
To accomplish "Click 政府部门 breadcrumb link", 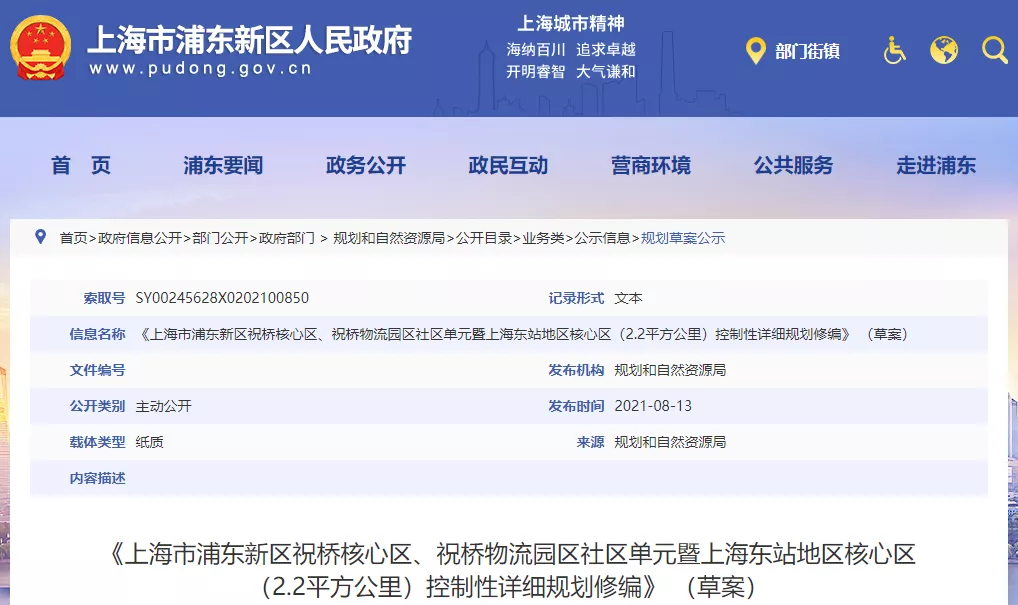I will pos(287,238).
